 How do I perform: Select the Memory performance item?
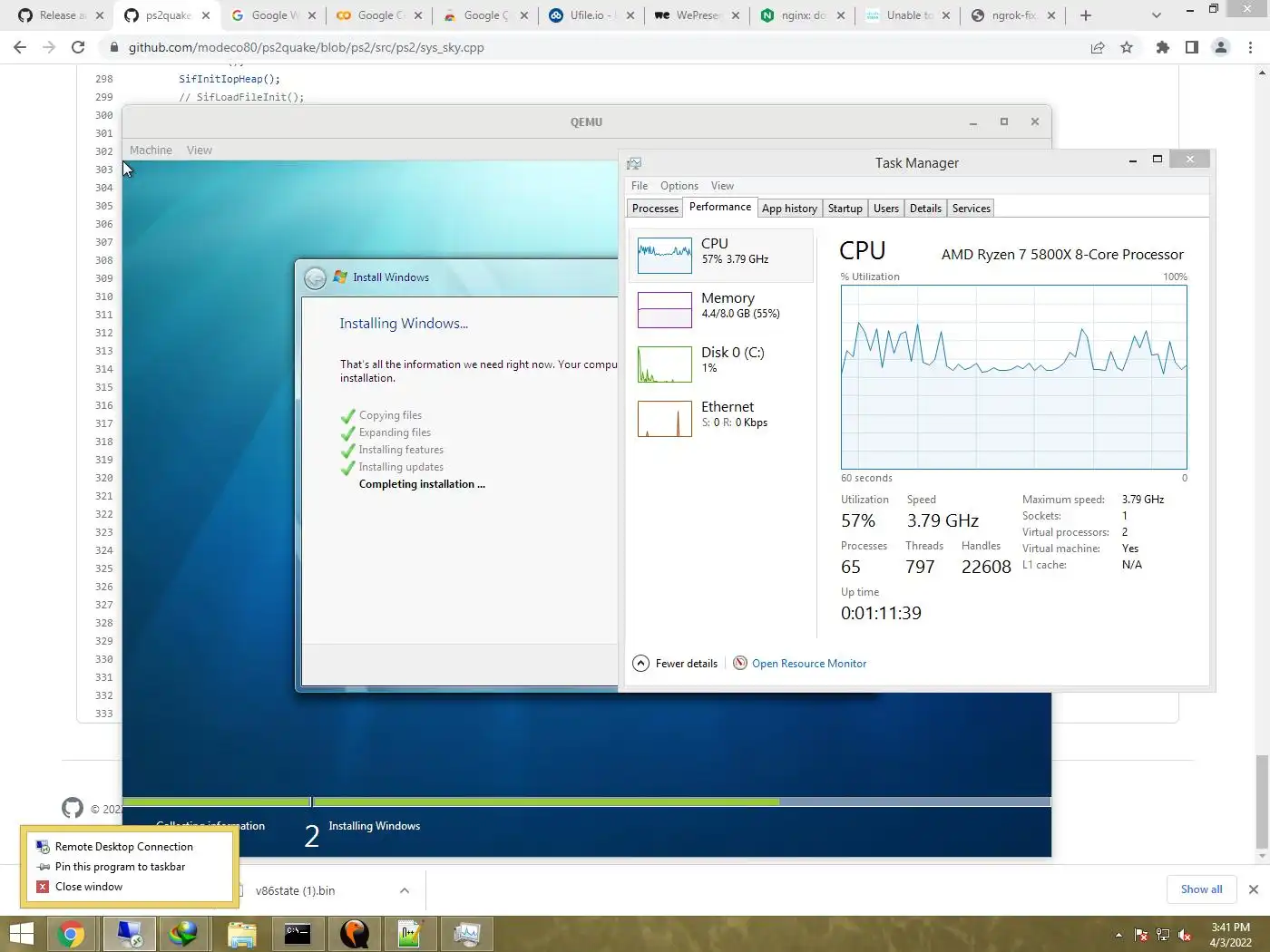721,309
